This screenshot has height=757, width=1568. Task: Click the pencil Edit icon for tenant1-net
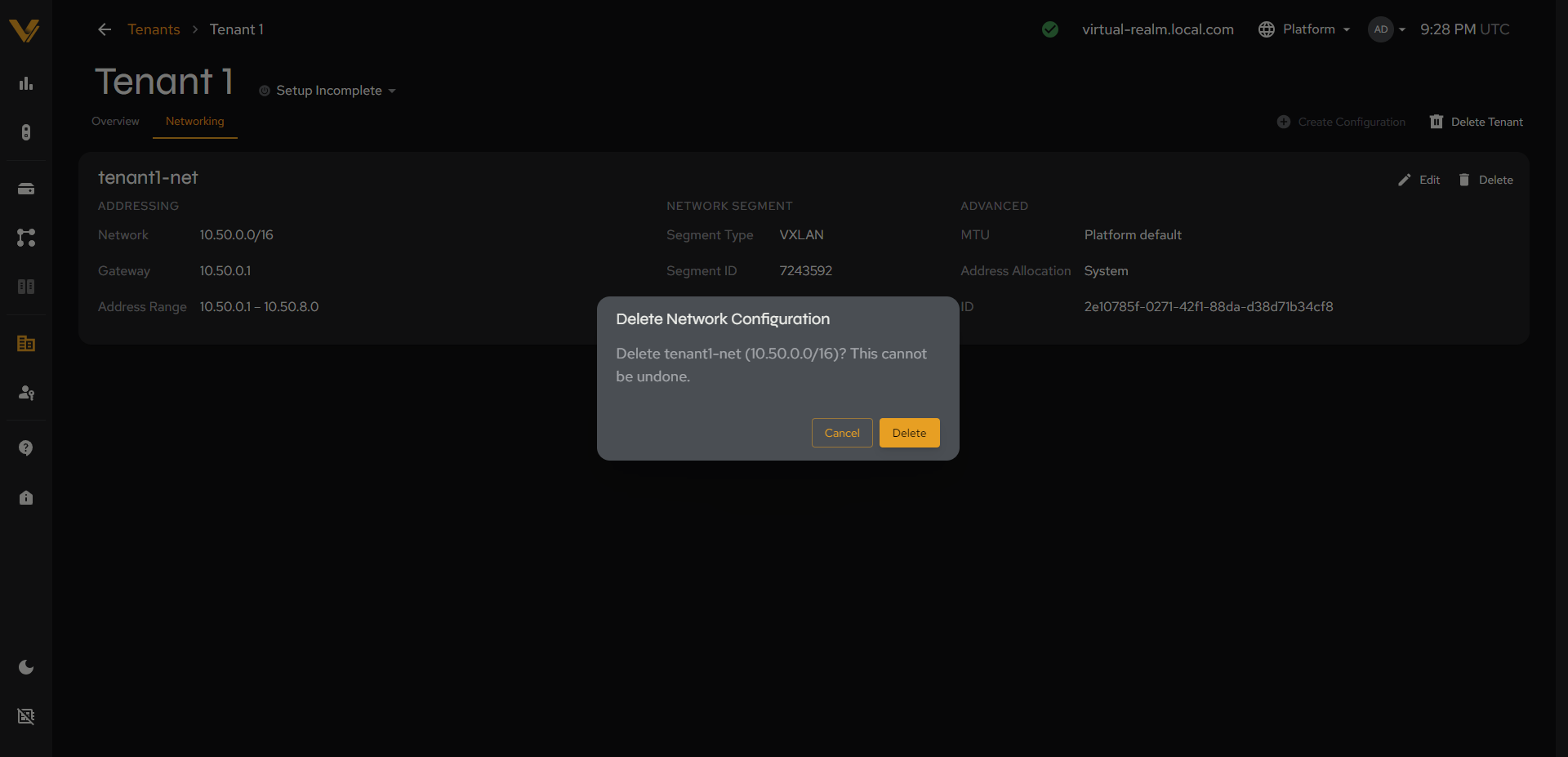(x=1405, y=180)
